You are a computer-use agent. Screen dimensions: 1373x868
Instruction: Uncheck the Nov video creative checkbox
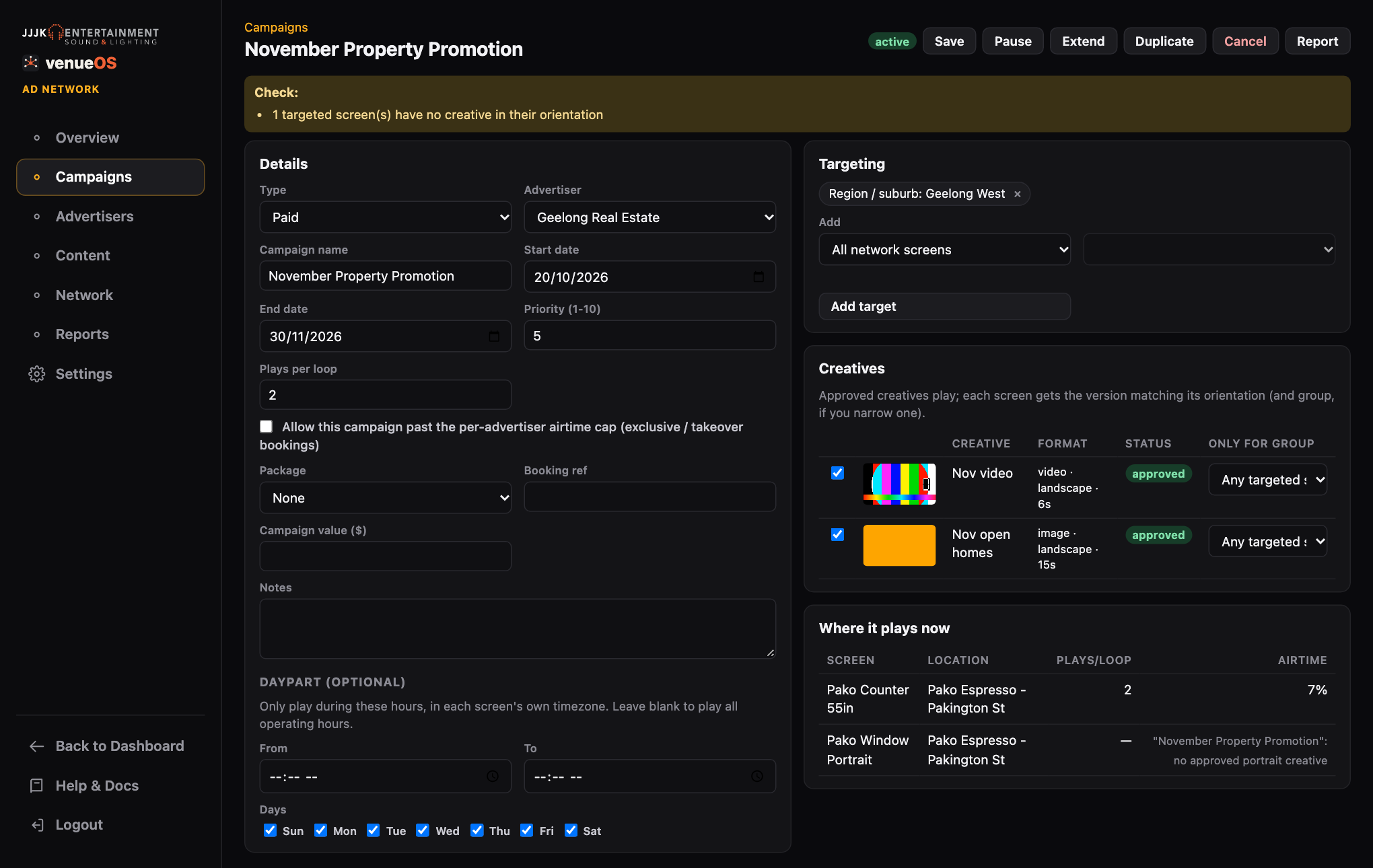[x=837, y=473]
